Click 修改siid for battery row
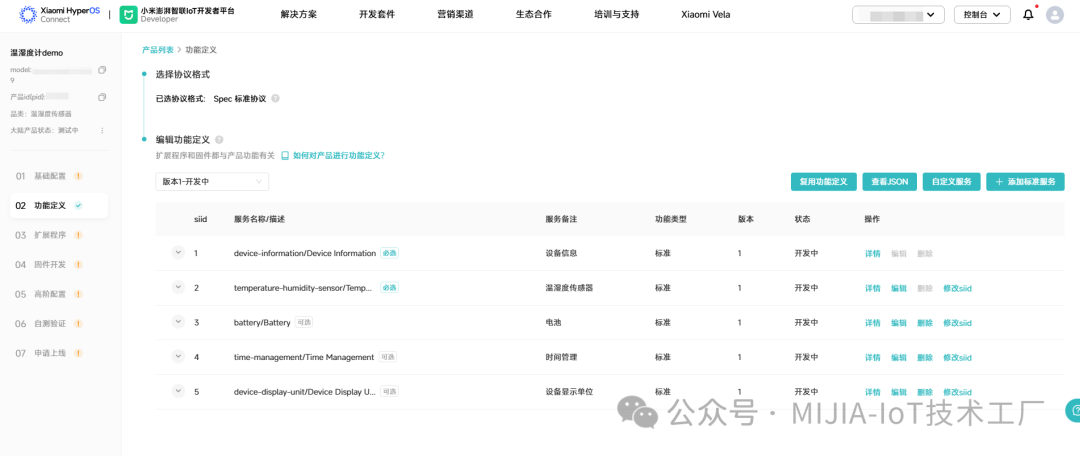This screenshot has width=1080, height=456. click(957, 322)
